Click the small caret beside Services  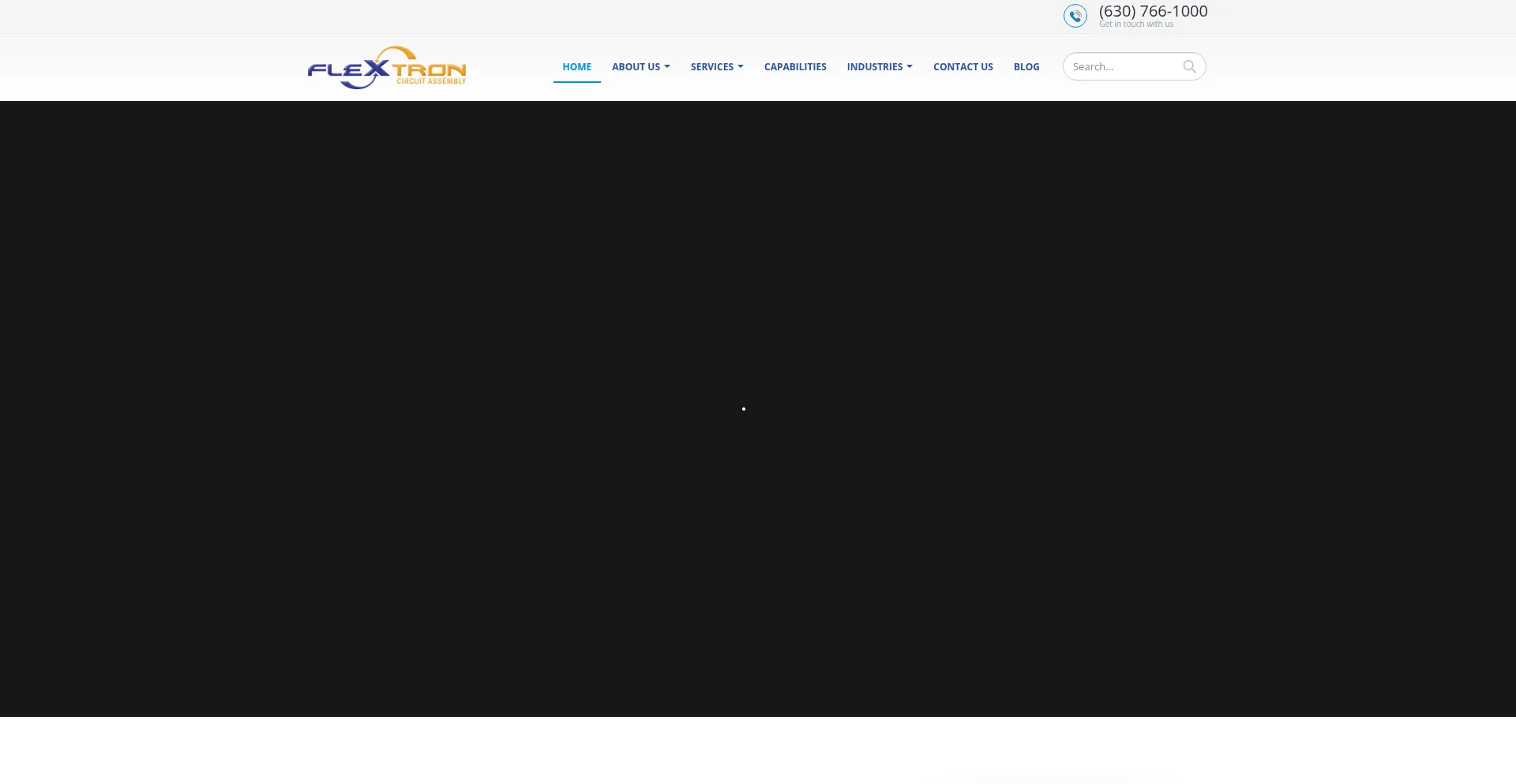[741, 67]
